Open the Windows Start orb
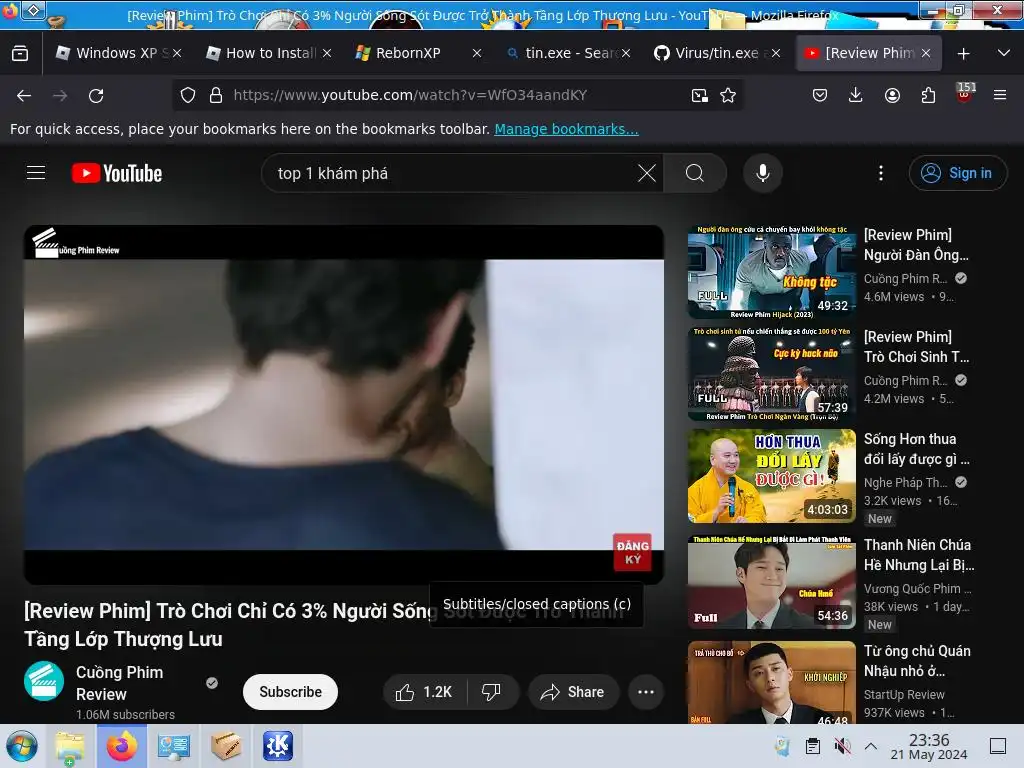This screenshot has height=768, width=1024. click(x=22, y=746)
